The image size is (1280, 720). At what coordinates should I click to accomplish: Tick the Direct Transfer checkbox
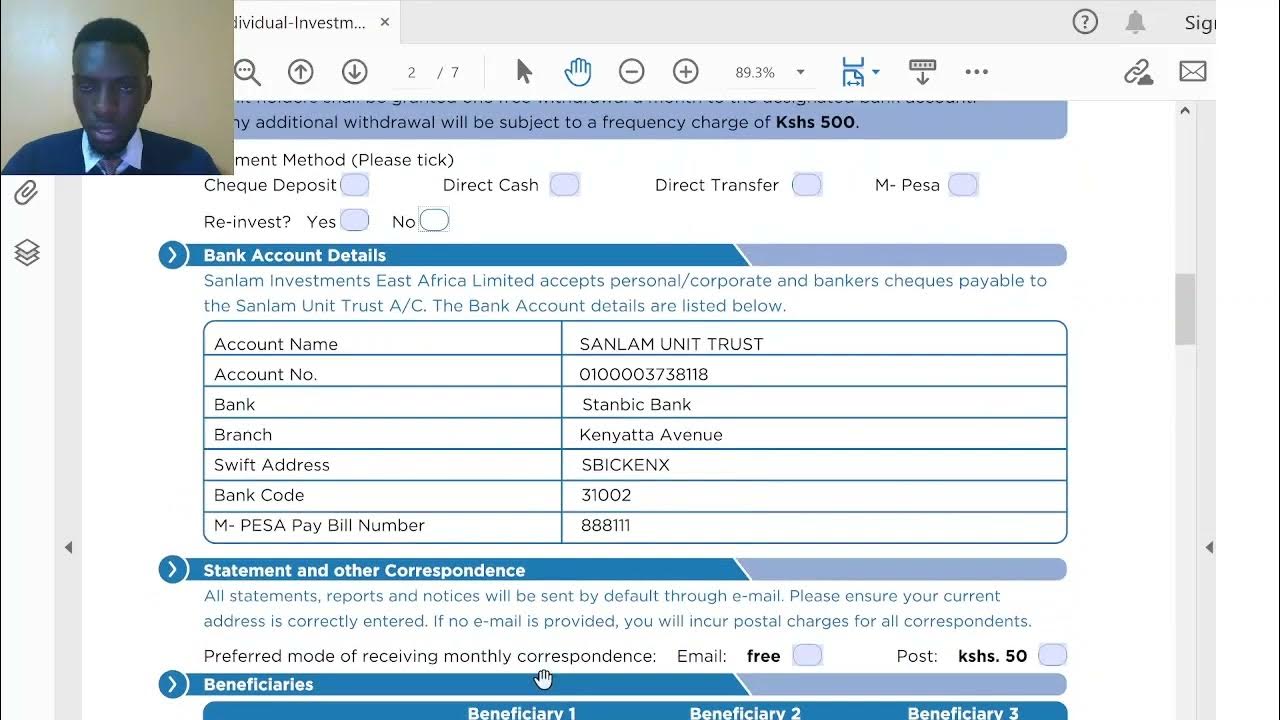coord(807,185)
